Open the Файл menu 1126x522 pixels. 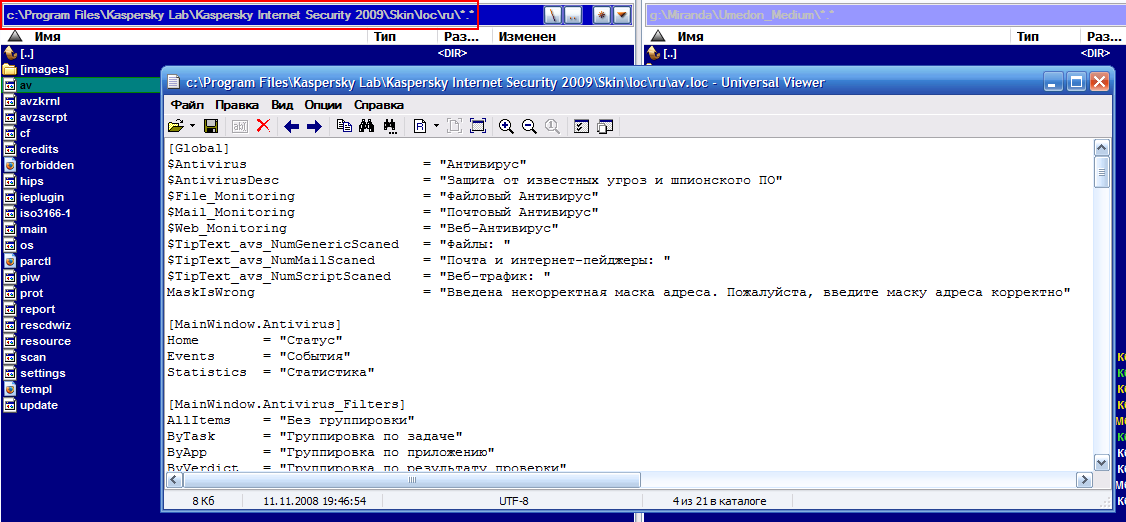(x=187, y=105)
